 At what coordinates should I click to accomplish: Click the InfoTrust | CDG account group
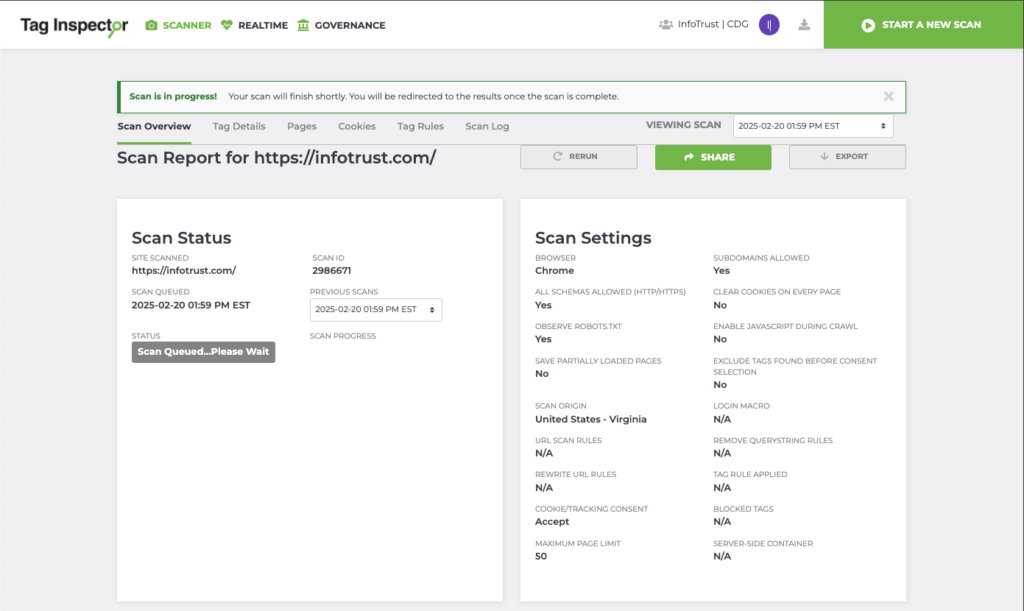704,25
